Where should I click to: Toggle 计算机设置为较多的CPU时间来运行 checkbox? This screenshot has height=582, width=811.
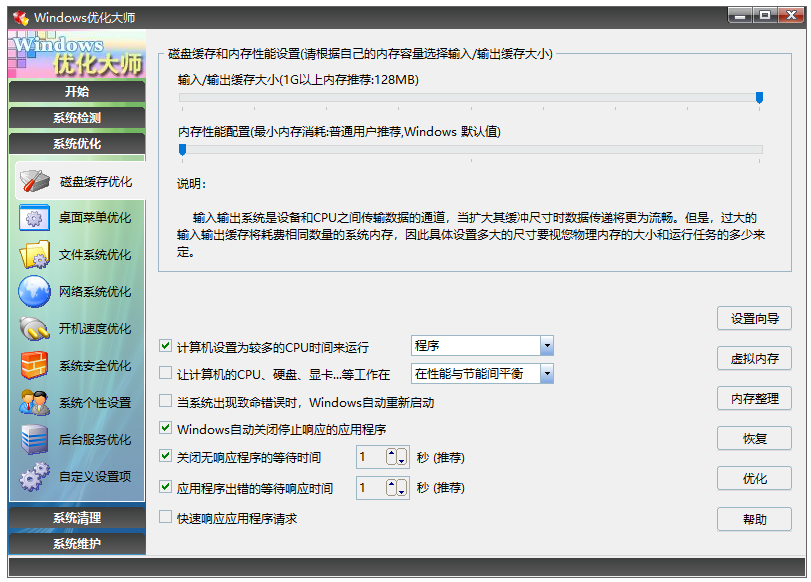pos(165,346)
